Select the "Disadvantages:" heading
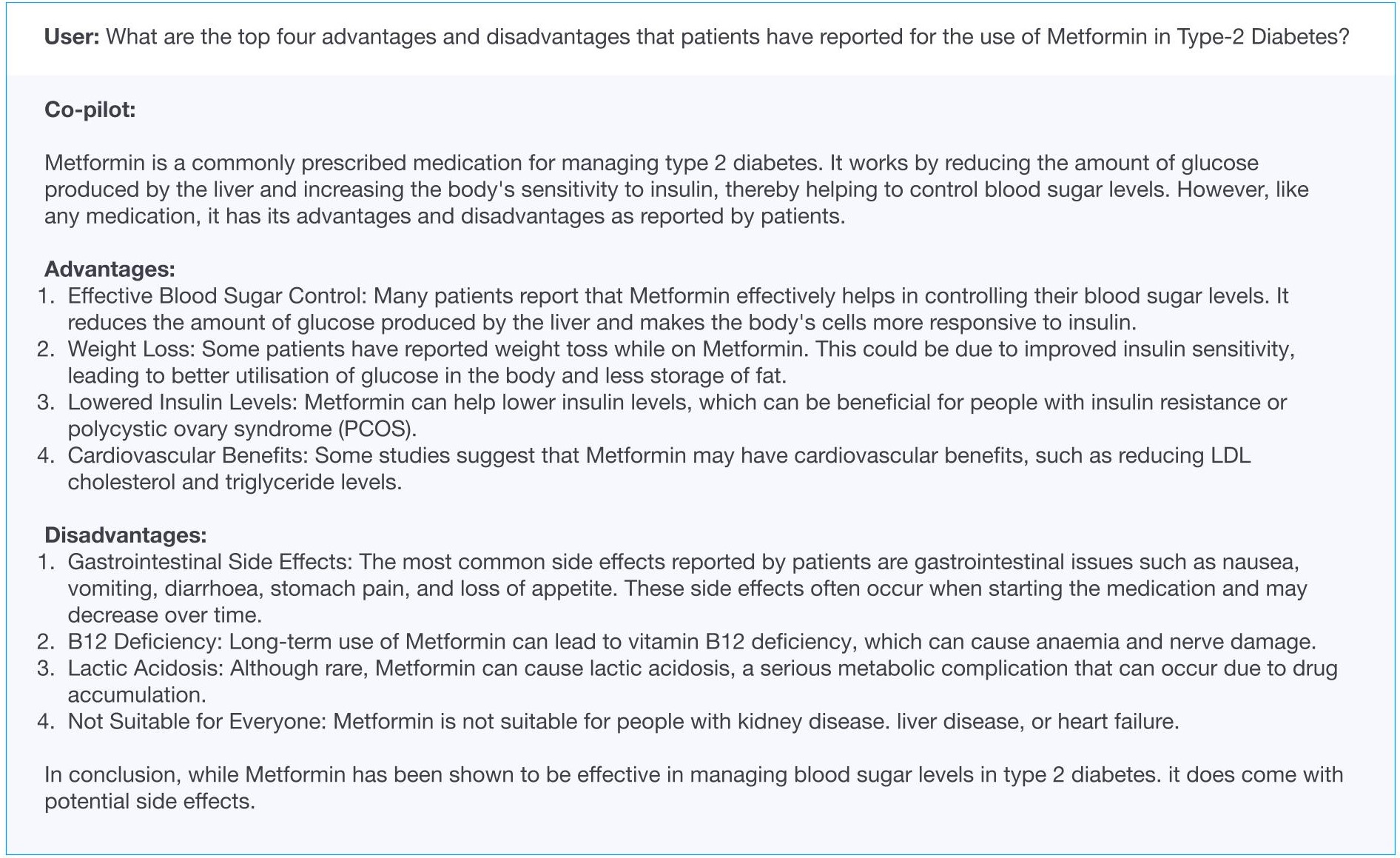 click(126, 535)
